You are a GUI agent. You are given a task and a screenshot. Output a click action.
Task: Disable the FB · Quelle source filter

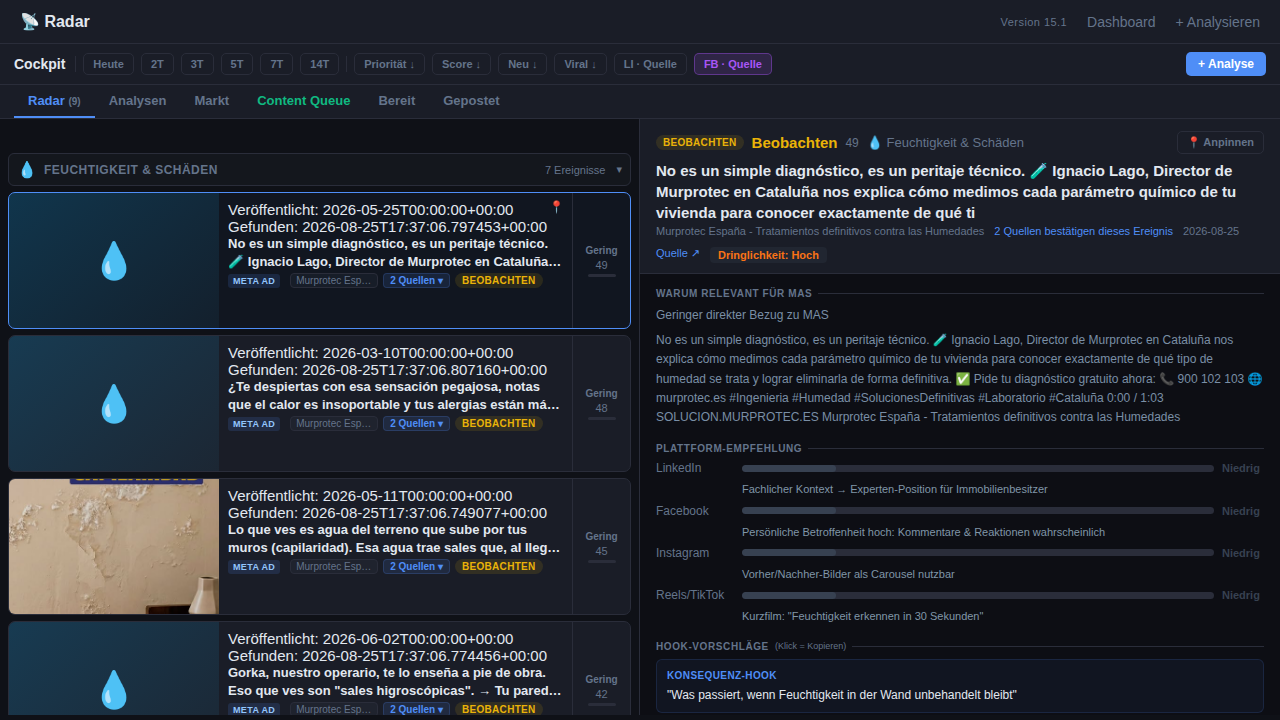(x=733, y=64)
